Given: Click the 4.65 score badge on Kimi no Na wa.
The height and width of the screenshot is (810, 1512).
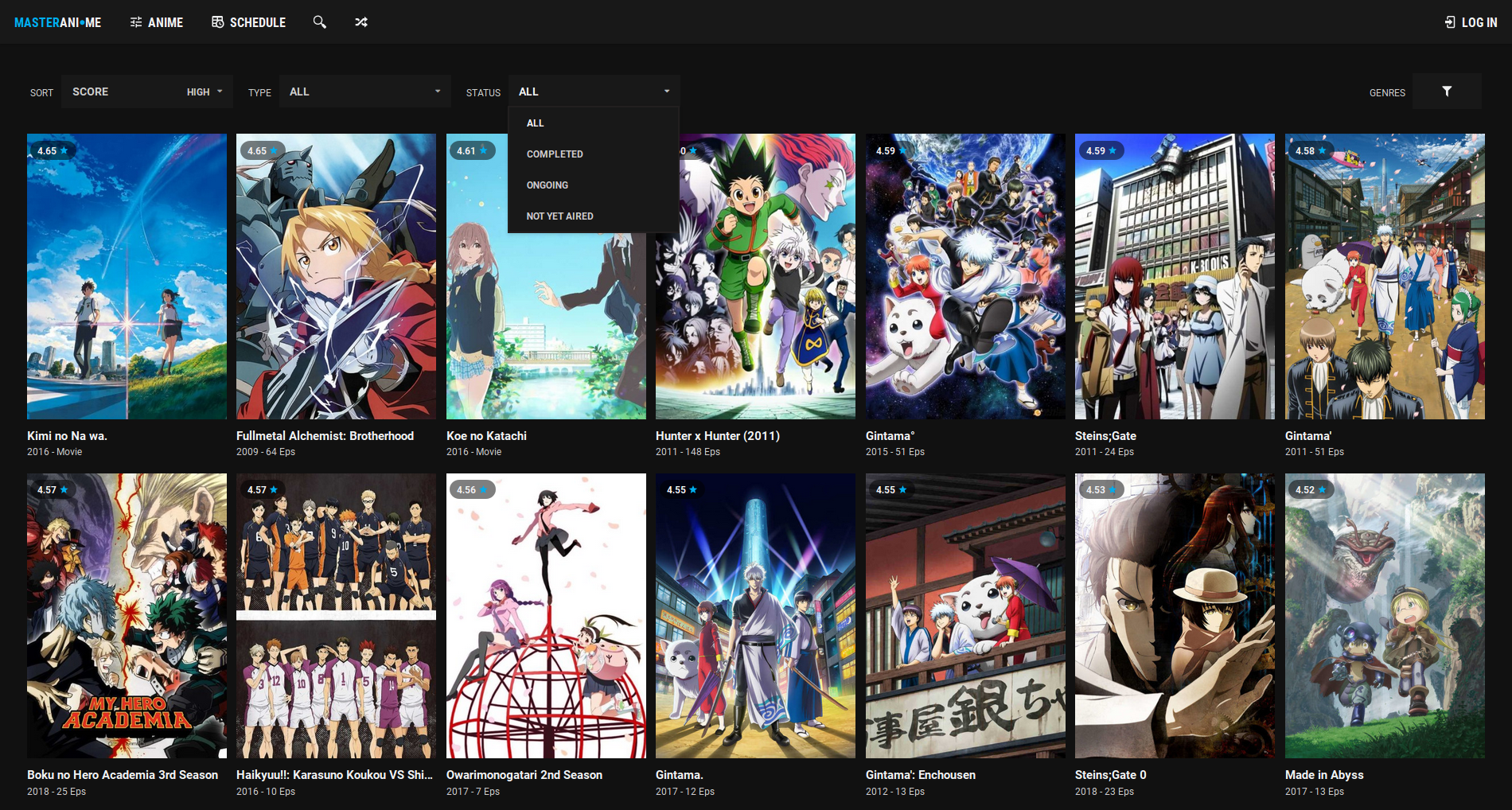Looking at the screenshot, I should tap(52, 150).
